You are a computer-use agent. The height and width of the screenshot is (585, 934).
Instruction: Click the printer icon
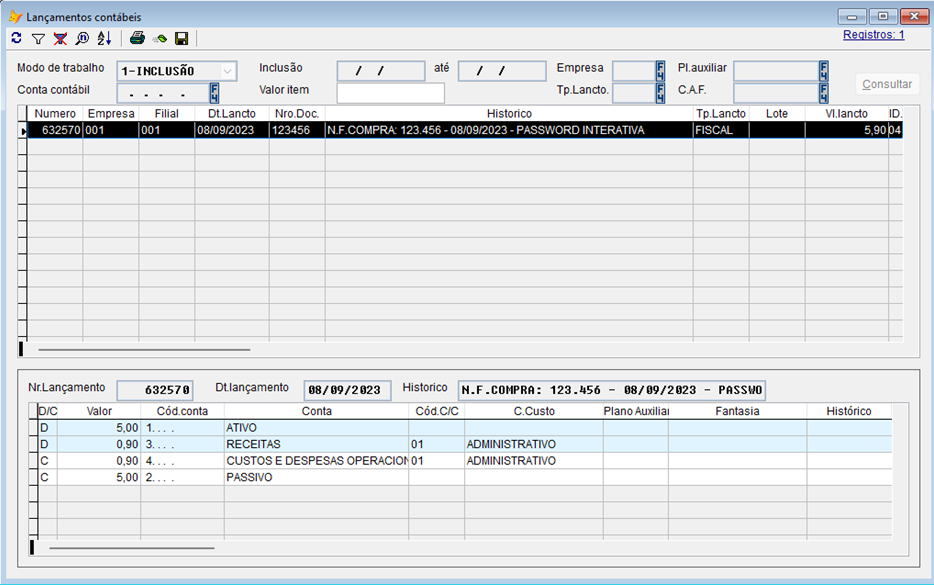pyautogui.click(x=138, y=38)
